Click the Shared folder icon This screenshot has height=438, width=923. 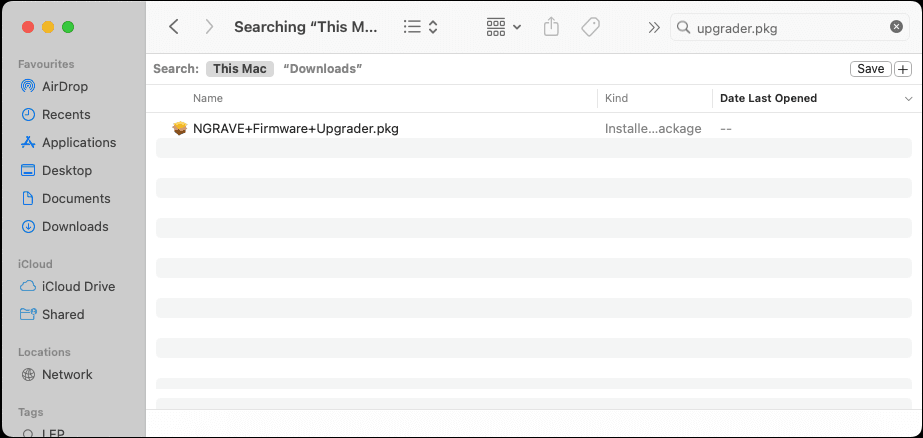28,314
